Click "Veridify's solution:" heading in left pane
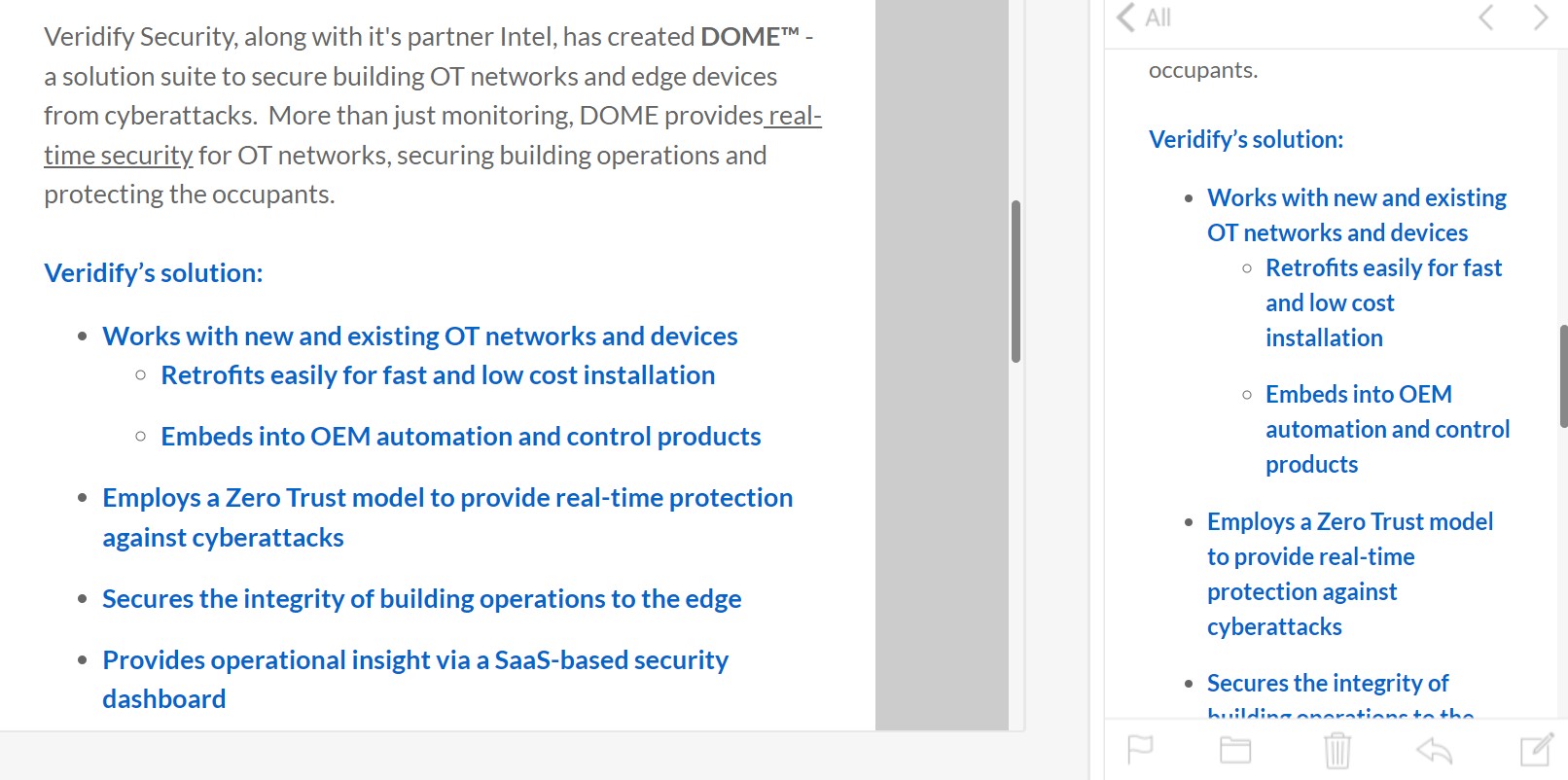 [154, 273]
